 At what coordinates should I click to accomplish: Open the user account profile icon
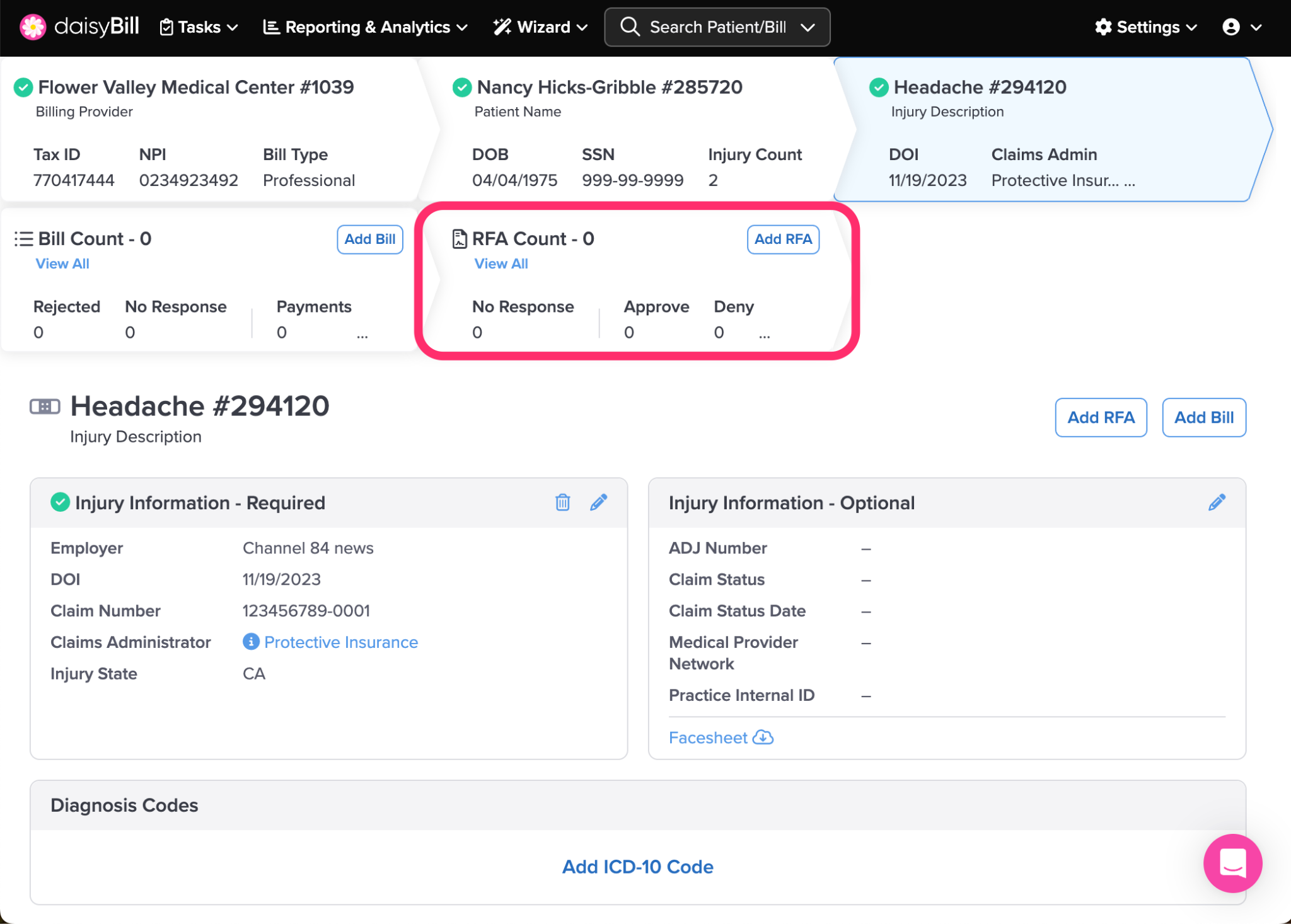pos(1231,27)
